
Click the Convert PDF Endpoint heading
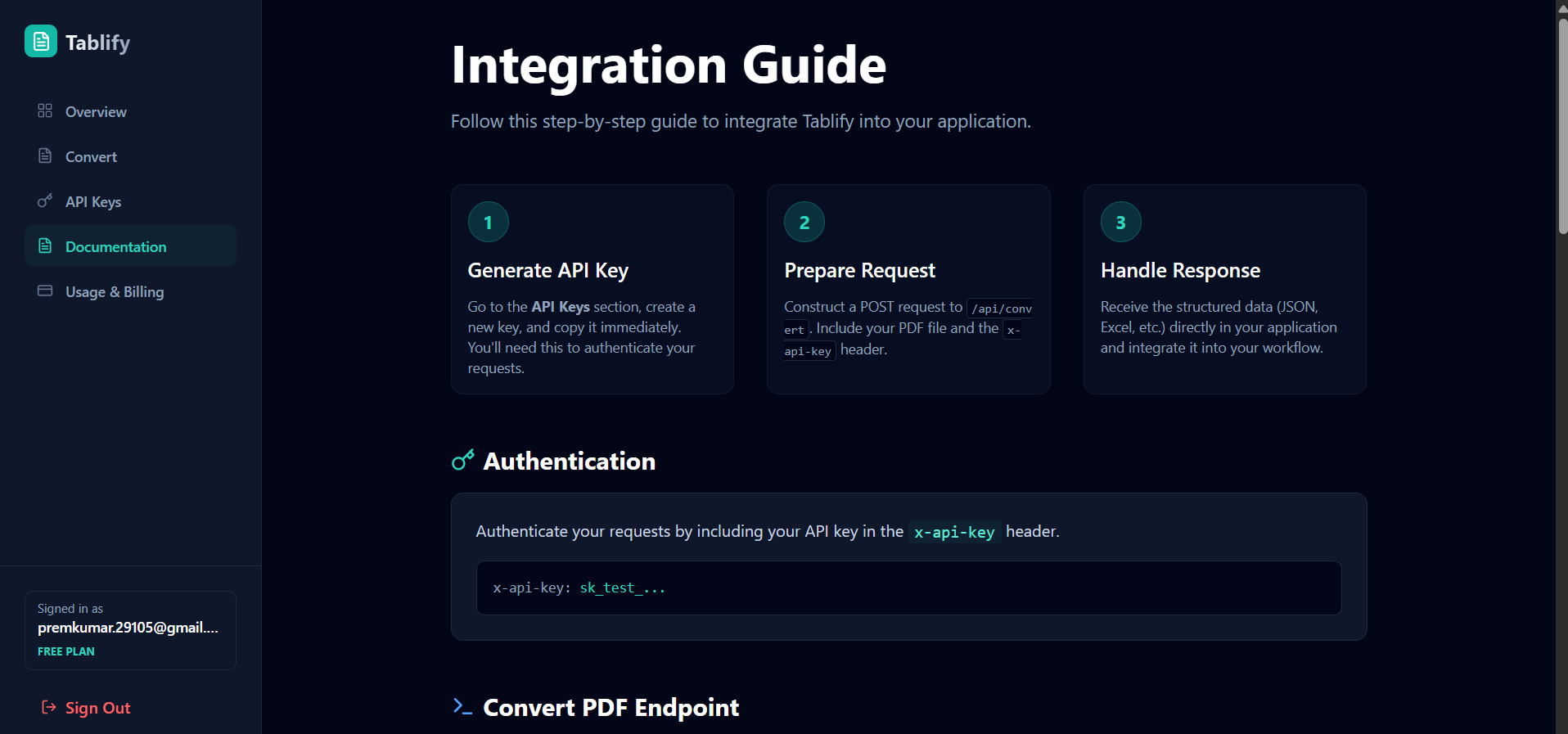(611, 708)
